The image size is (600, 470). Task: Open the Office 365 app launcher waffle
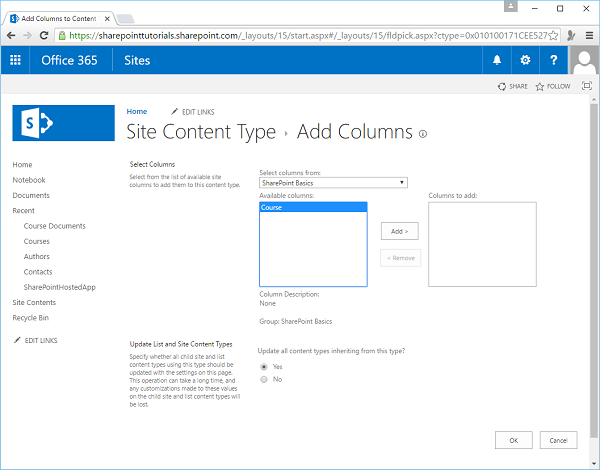15,60
